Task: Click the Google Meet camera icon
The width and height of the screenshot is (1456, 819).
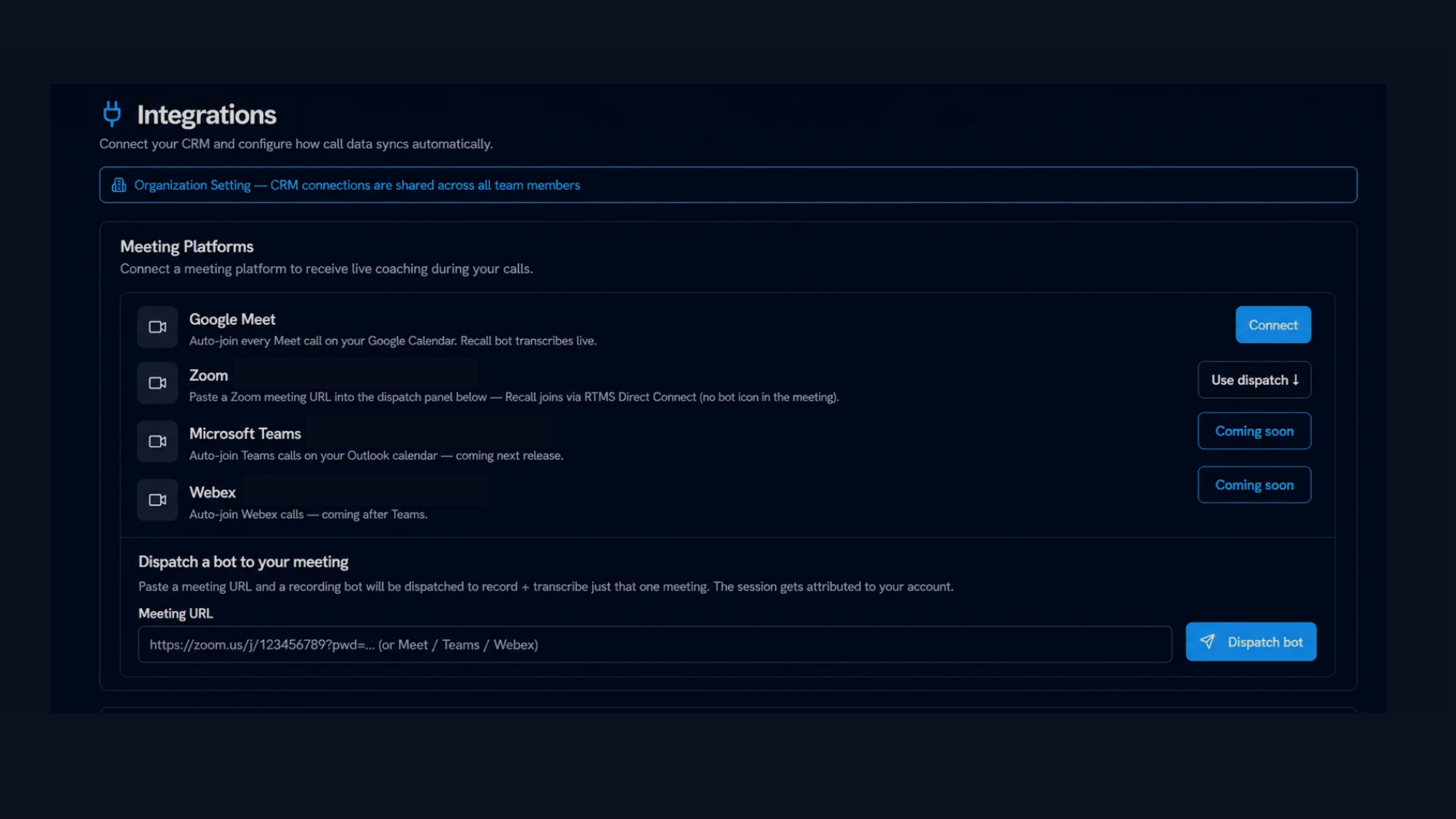Action: (x=158, y=327)
